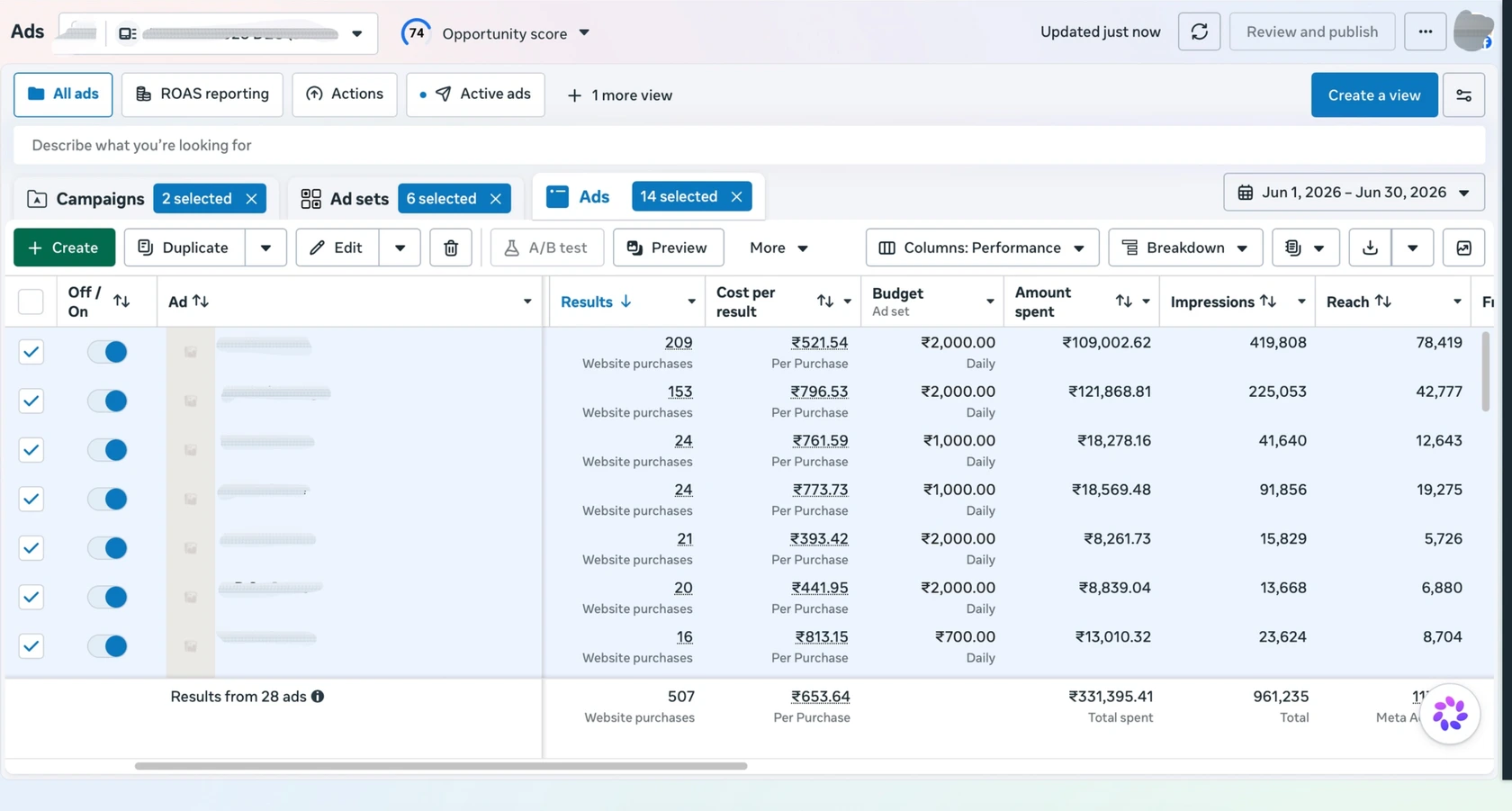This screenshot has height=811, width=1512.
Task: Show info about Results from 28 ads
Action: 318,697
